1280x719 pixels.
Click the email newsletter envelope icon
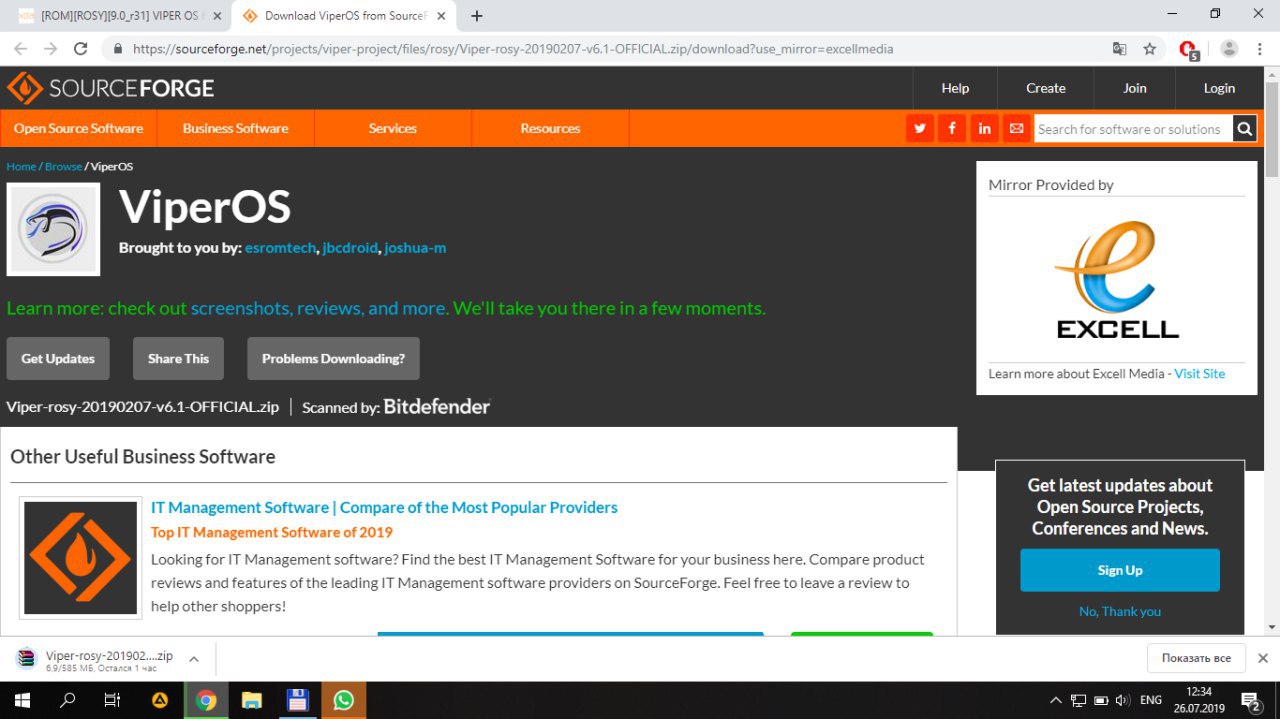(1016, 129)
